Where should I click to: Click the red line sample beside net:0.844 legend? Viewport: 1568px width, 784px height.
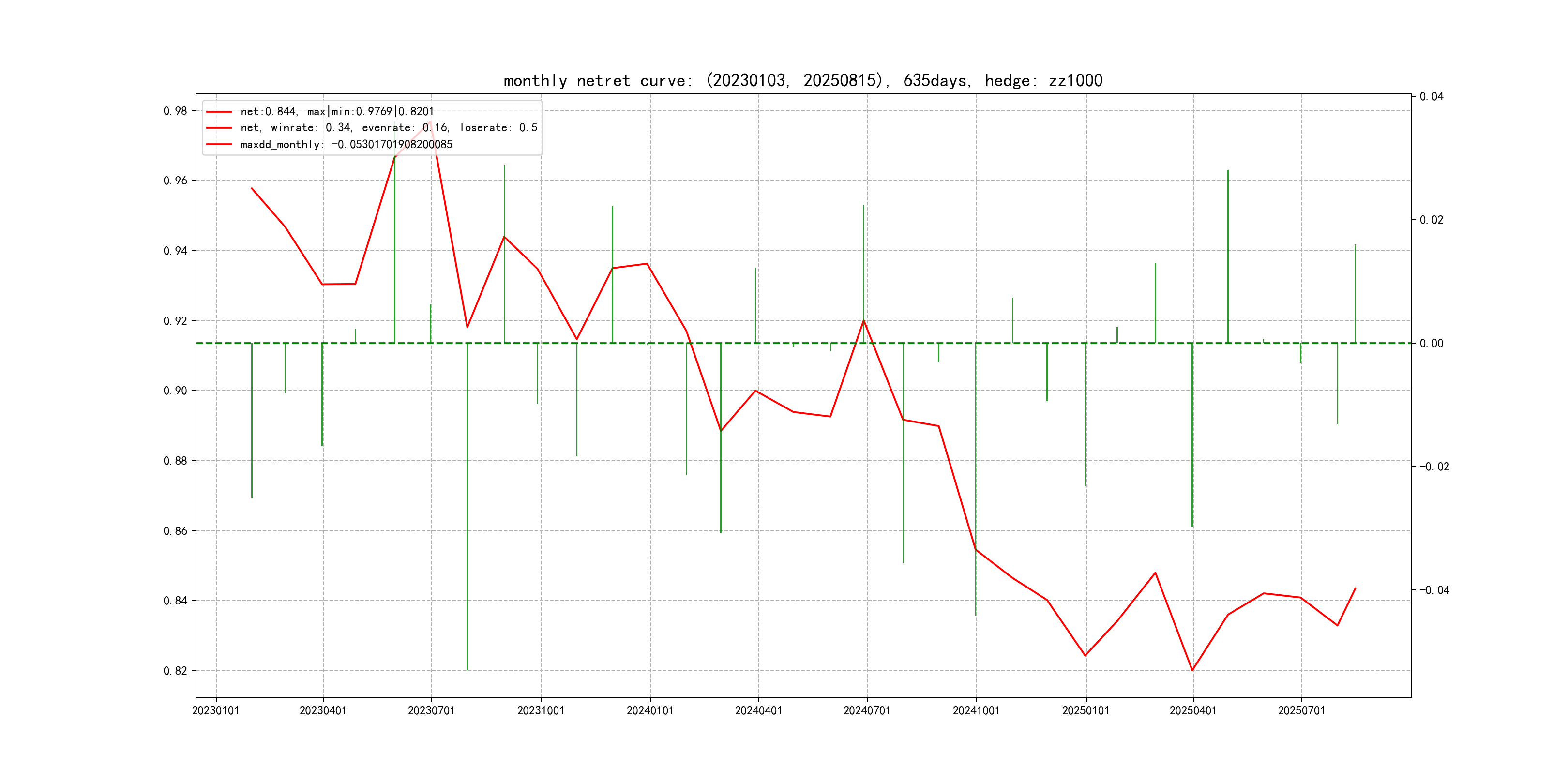pyautogui.click(x=219, y=112)
